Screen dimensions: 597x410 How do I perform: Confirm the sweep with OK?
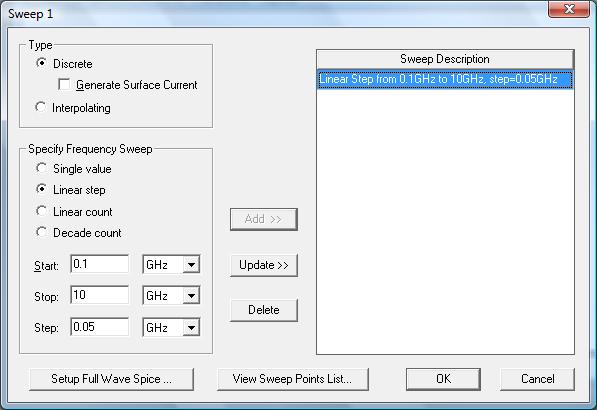(x=443, y=379)
